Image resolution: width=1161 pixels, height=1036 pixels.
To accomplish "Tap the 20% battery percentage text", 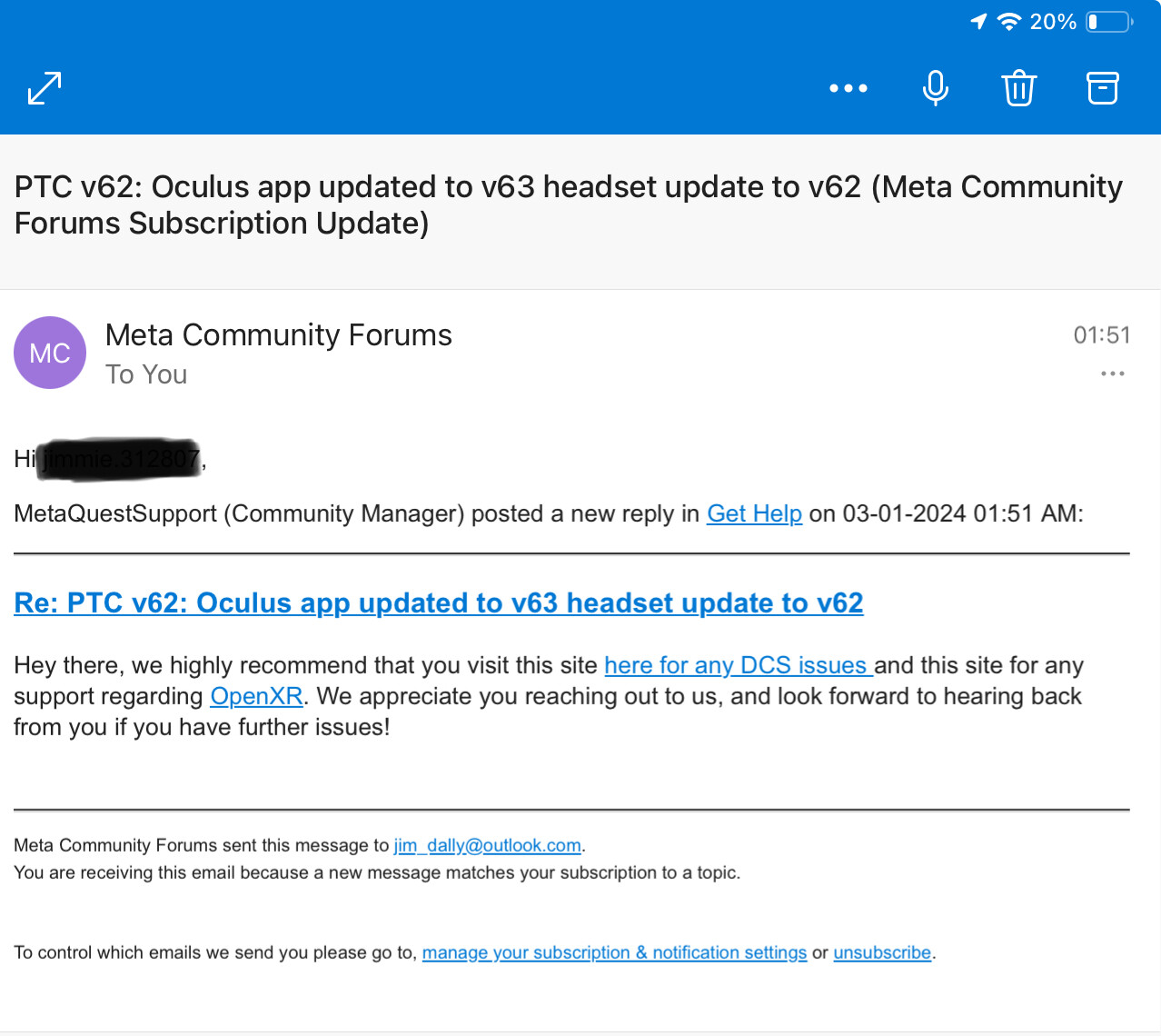I will [1053, 21].
